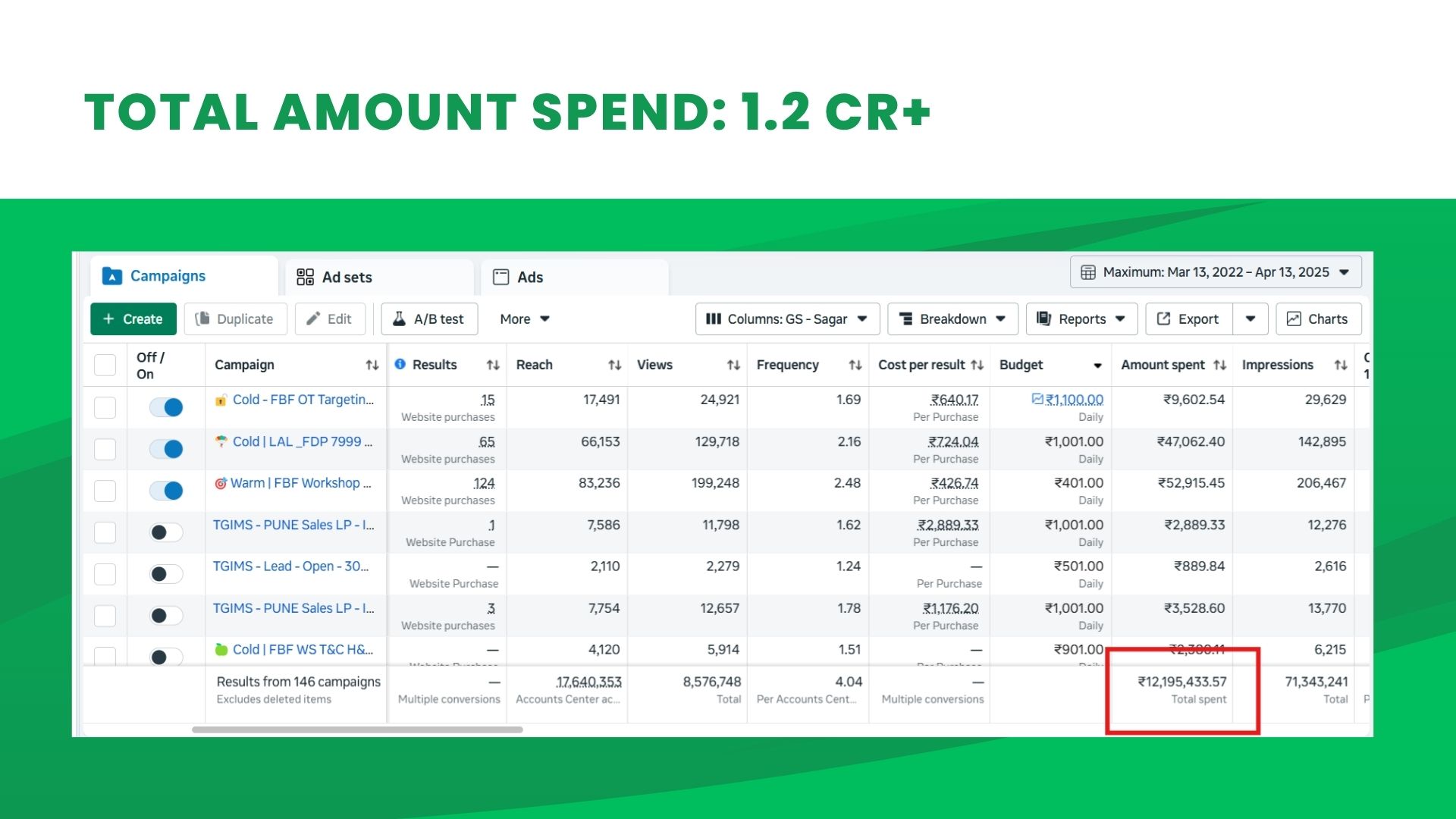Sort by Results column arrows
Image resolution: width=1456 pixels, height=819 pixels.
(493, 366)
